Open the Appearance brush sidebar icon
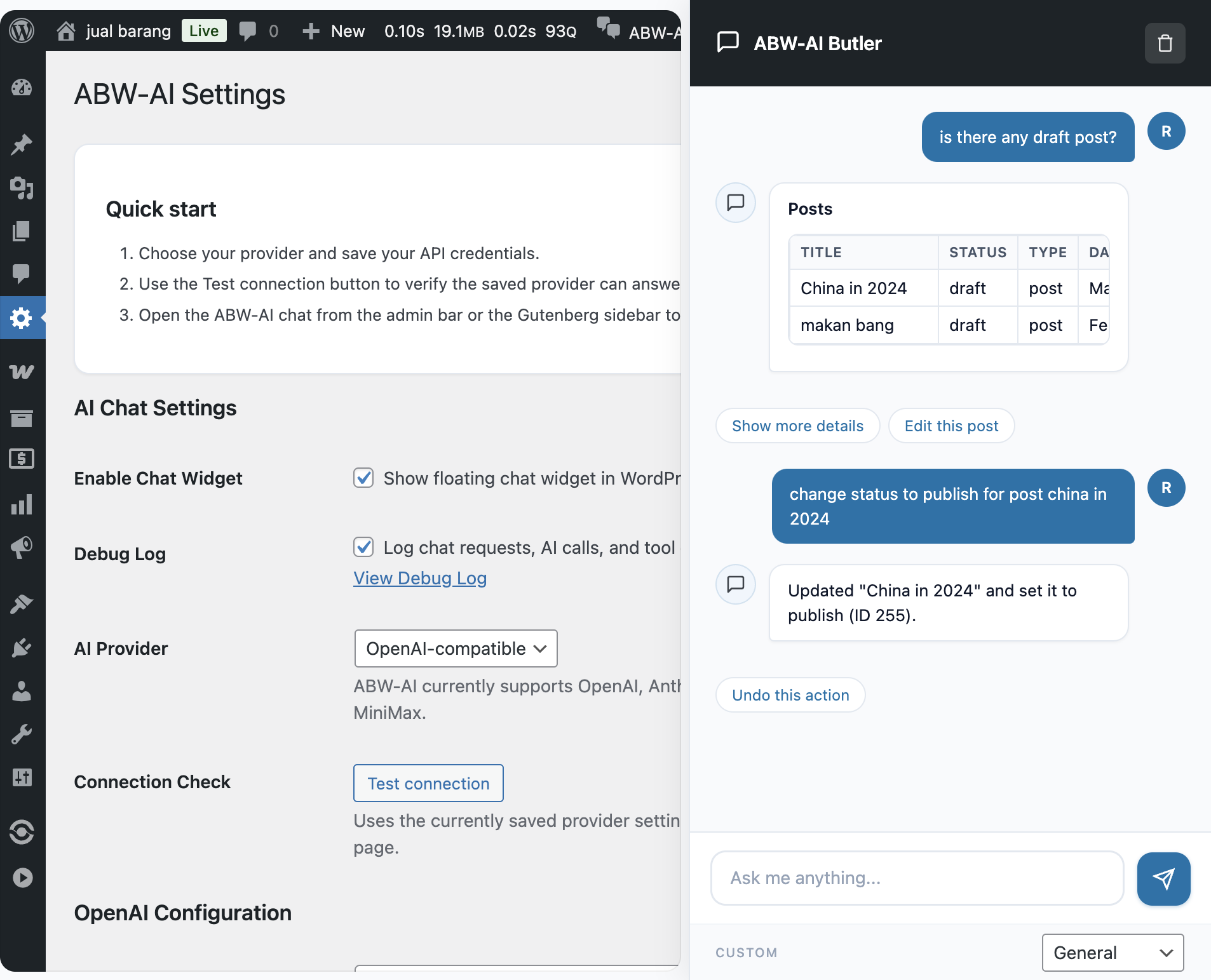This screenshot has height=980, width=1211. pos(22,603)
